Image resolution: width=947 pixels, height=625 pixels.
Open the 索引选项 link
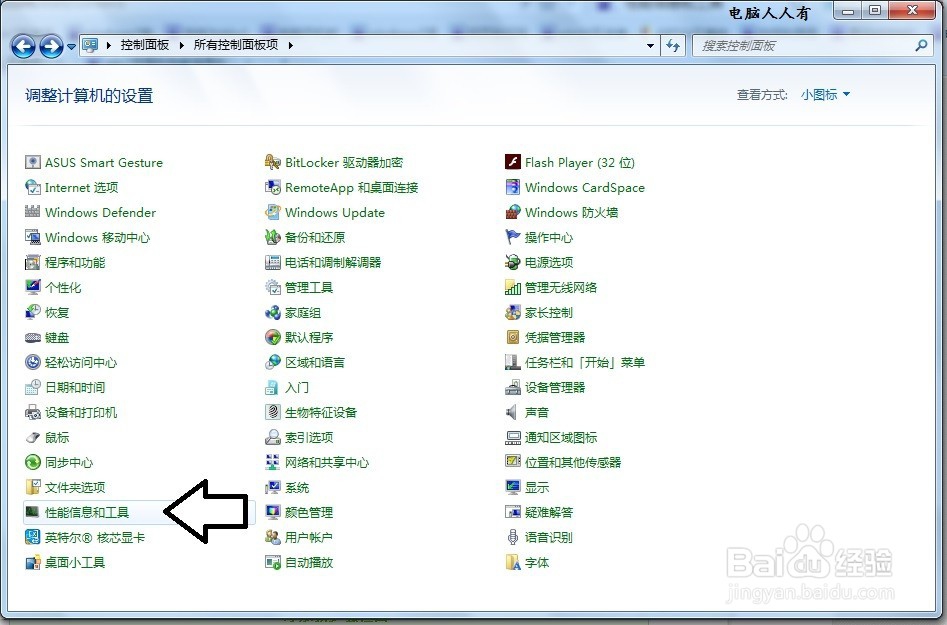[x=309, y=437]
